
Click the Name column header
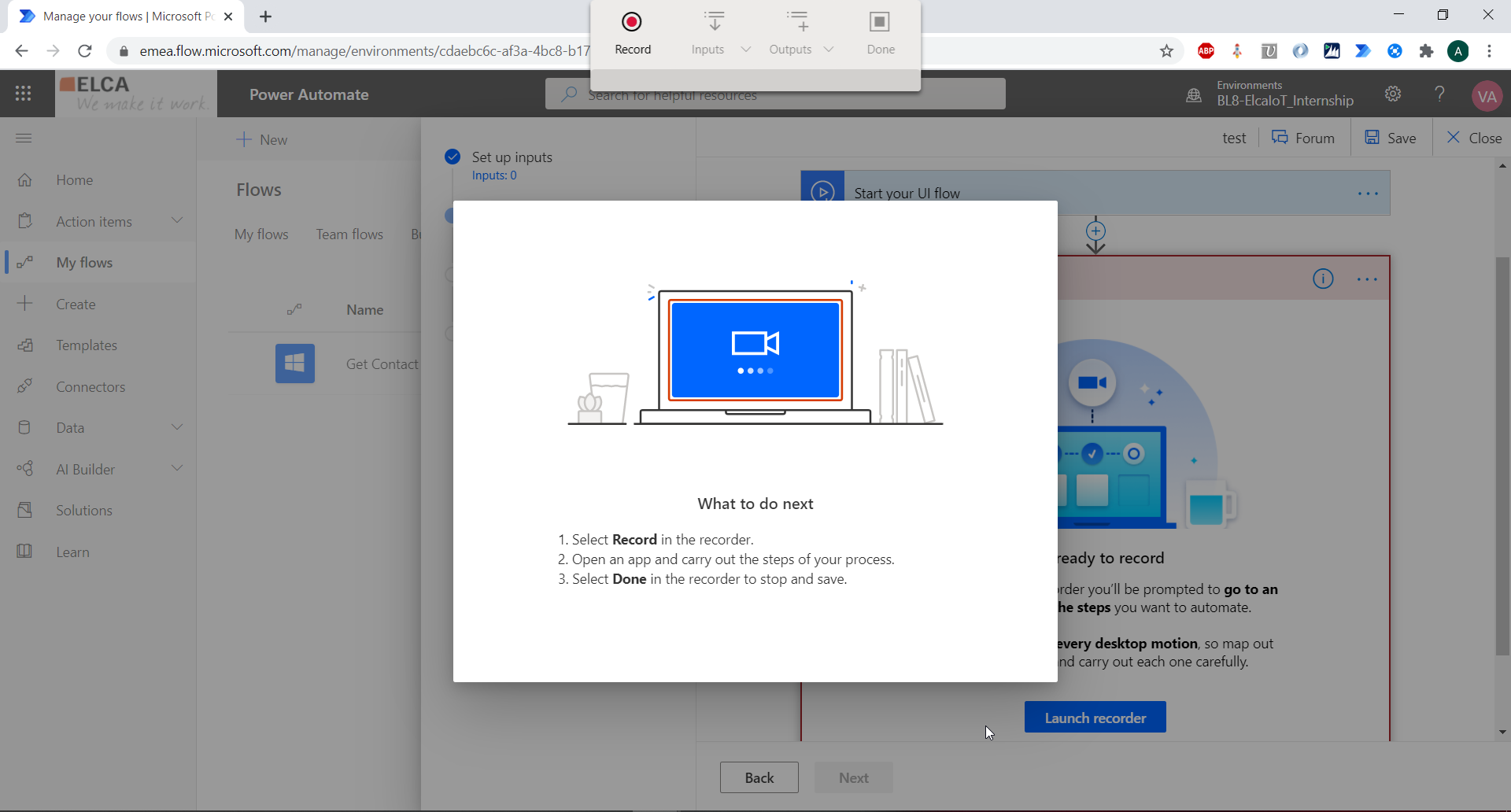pyautogui.click(x=365, y=310)
